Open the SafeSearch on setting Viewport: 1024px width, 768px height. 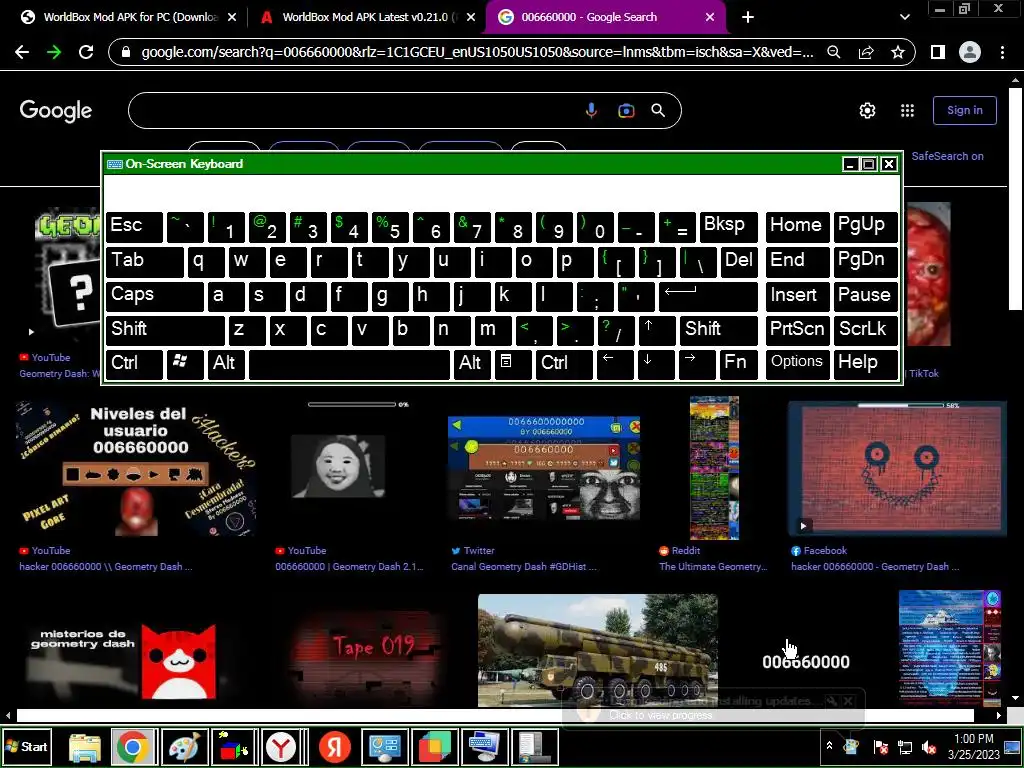[x=948, y=156]
